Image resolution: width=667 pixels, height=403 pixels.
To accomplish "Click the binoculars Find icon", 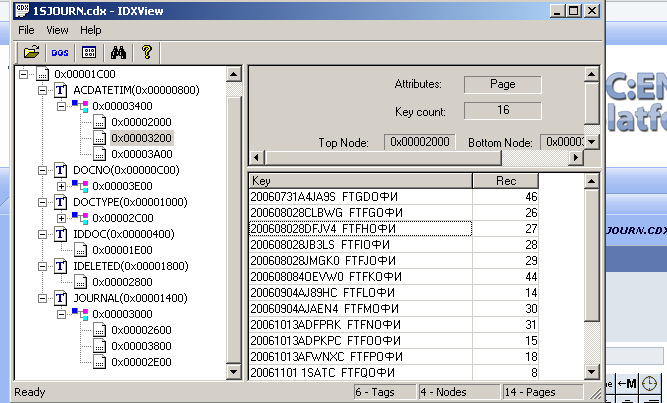I will coord(118,51).
